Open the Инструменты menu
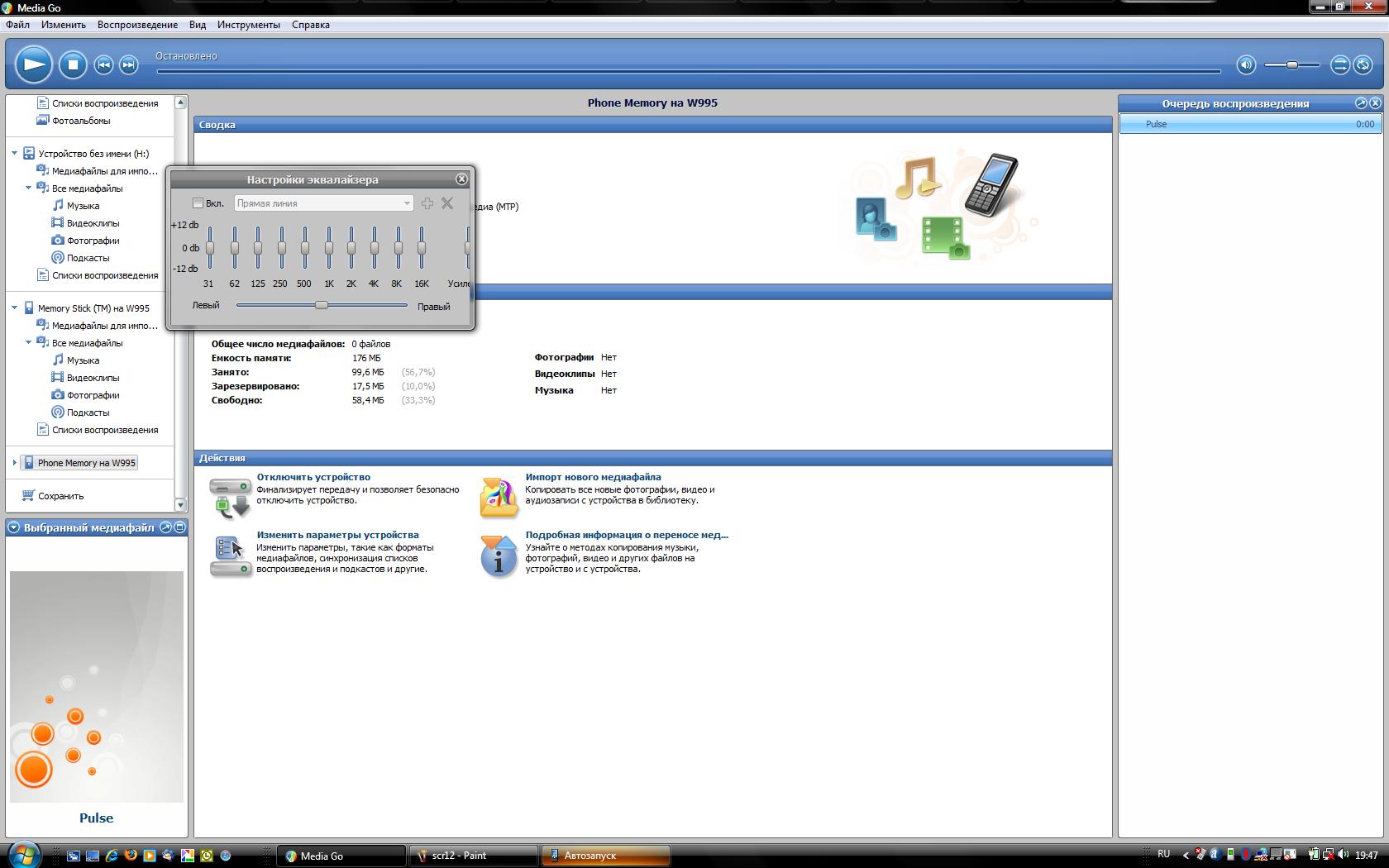This screenshot has width=1389, height=868. point(249,25)
